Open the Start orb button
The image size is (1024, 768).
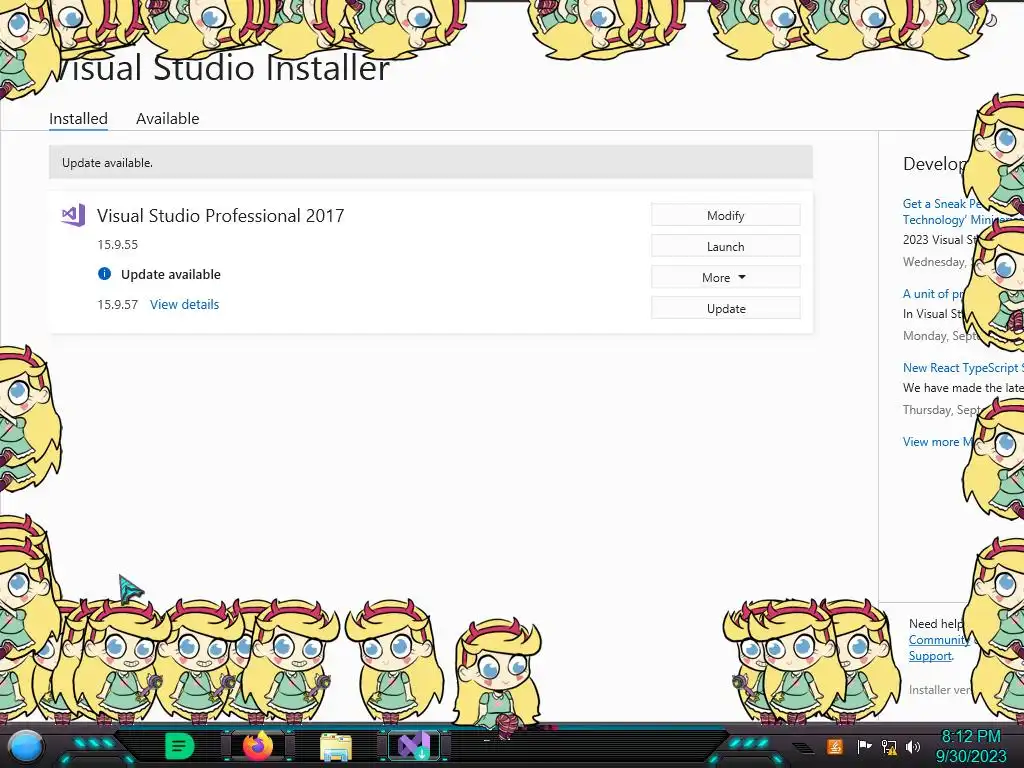point(25,747)
